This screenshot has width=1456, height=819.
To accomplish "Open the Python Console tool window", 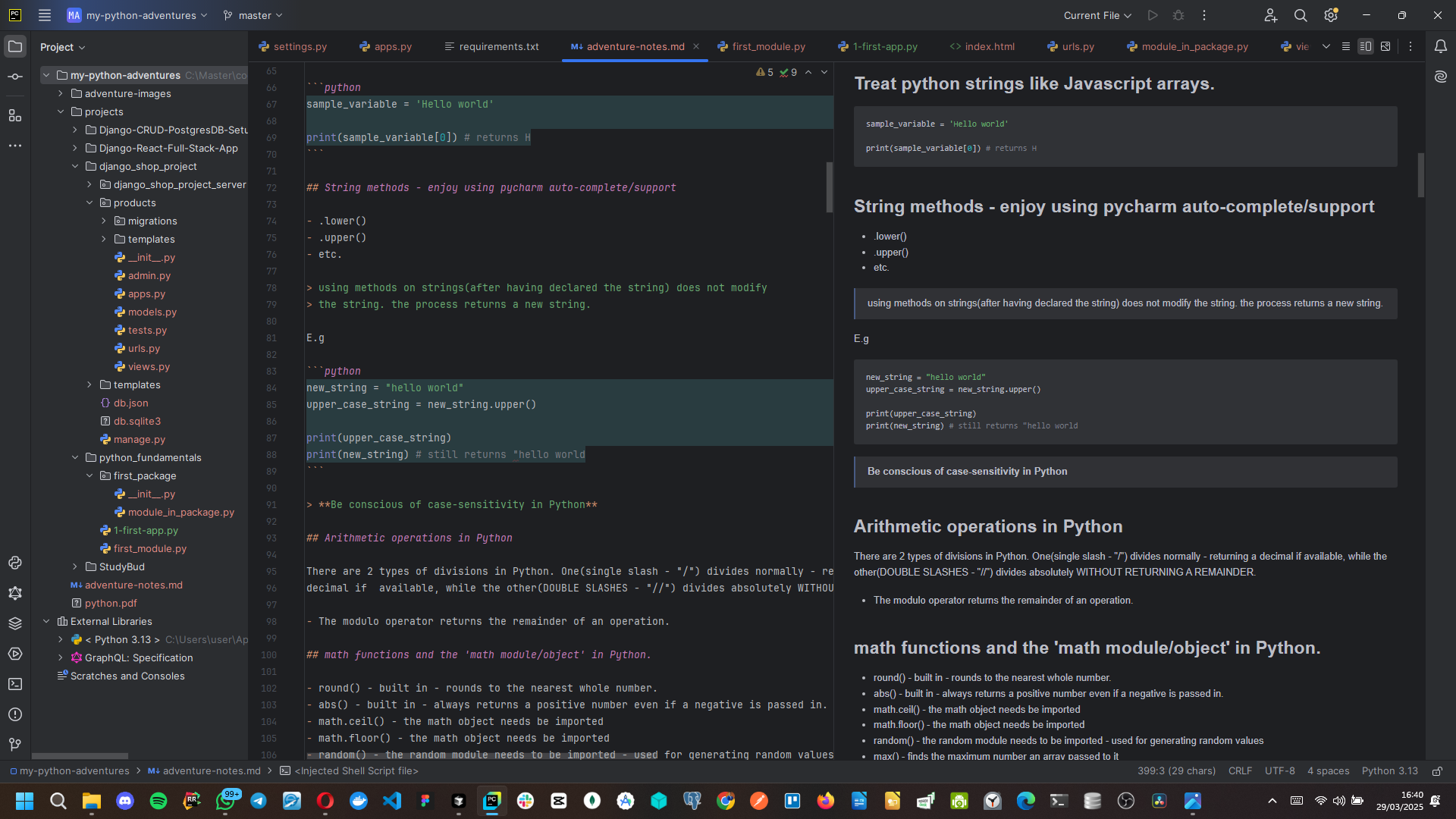I will click(x=14, y=563).
